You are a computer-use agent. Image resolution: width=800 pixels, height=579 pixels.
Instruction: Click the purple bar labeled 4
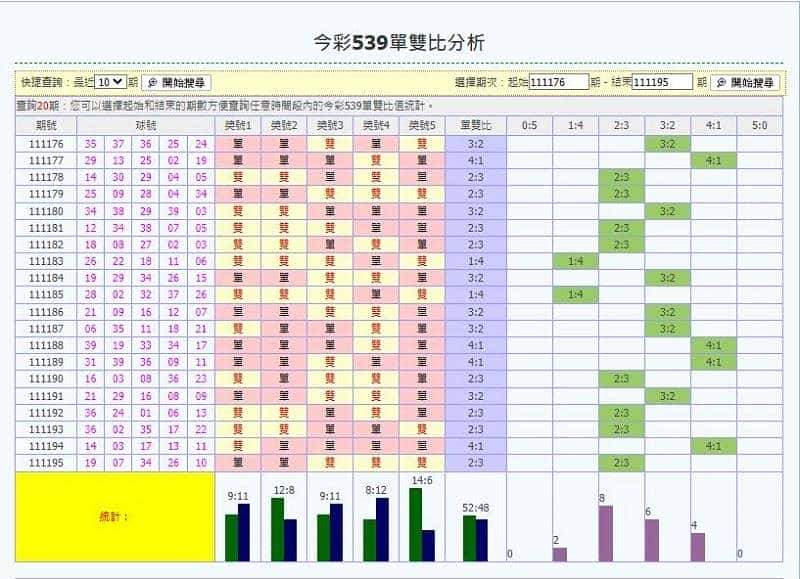coord(697,547)
